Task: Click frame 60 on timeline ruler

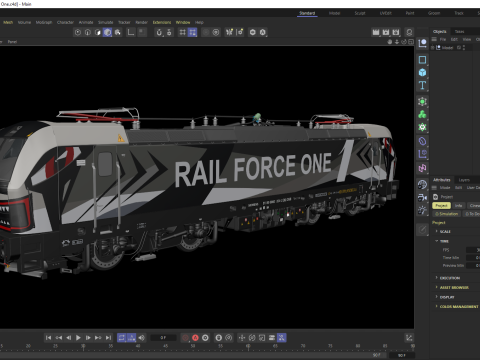Action: (248, 347)
